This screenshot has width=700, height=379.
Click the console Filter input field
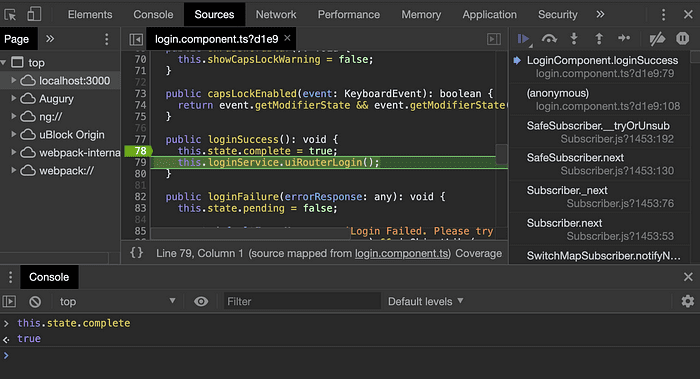(302, 302)
